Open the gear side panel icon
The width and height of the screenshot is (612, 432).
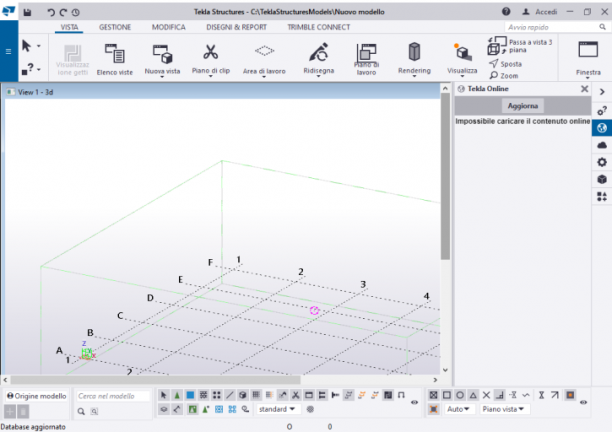pos(602,162)
